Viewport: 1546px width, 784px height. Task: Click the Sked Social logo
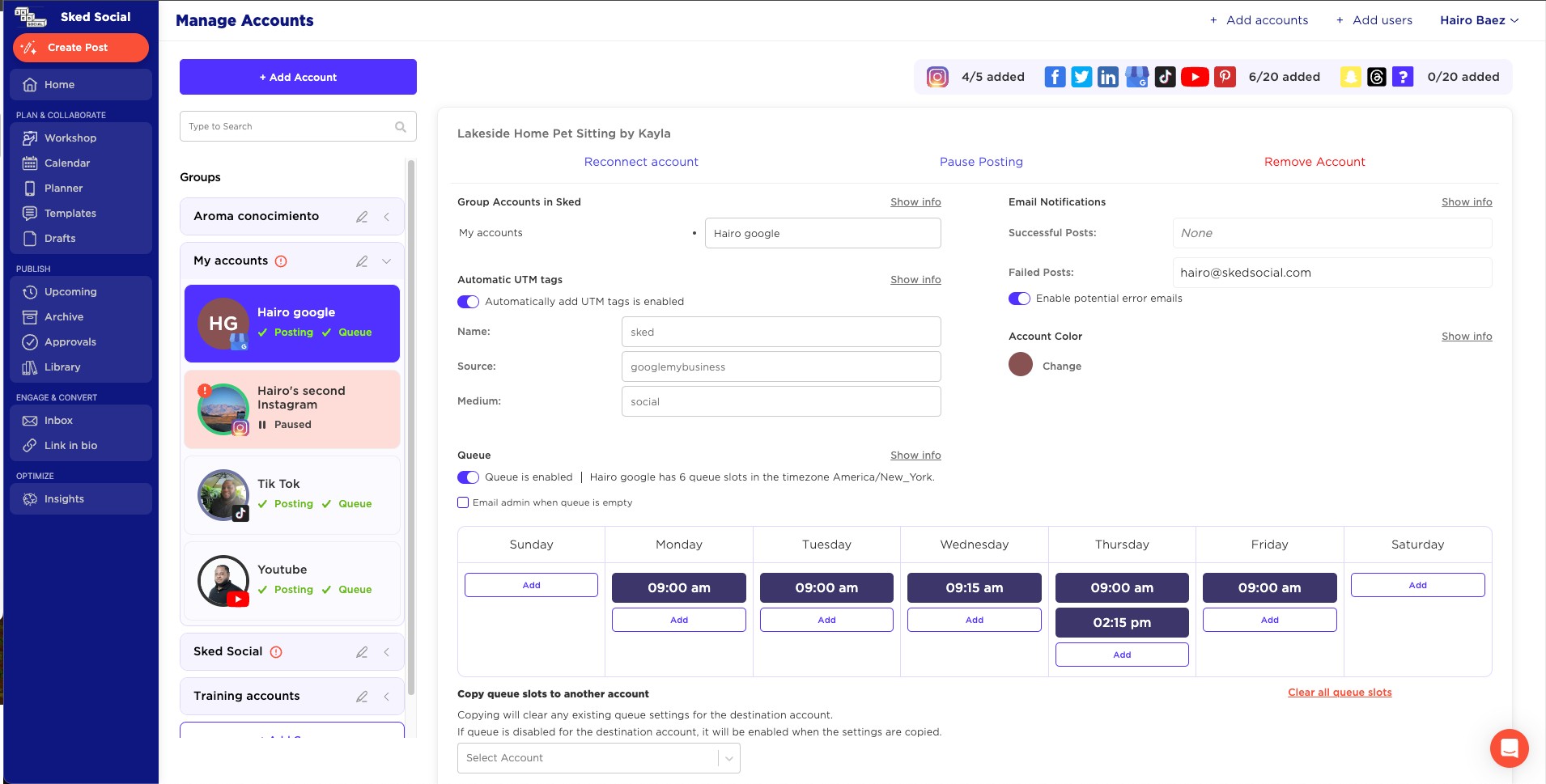click(31, 17)
